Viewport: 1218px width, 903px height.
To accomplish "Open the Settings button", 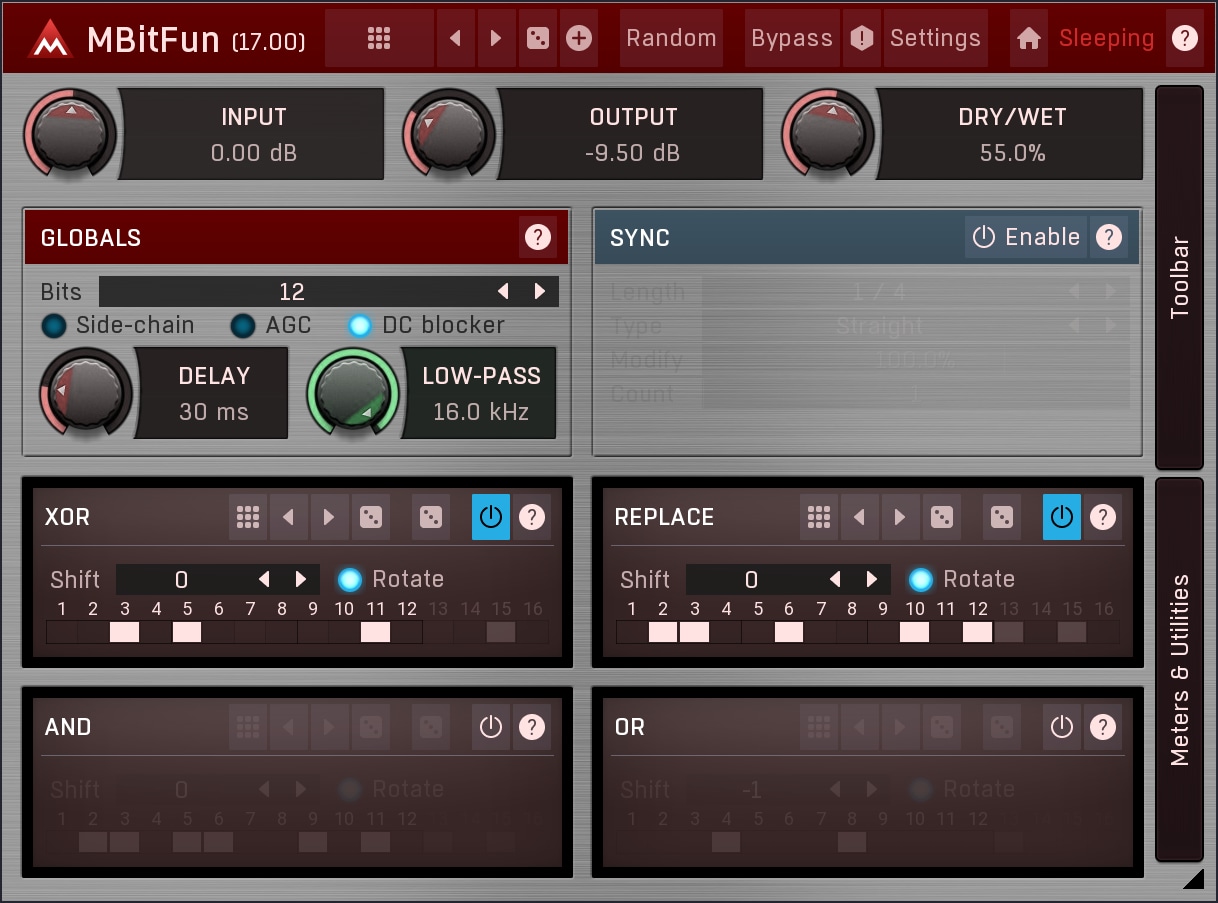I will [935, 39].
